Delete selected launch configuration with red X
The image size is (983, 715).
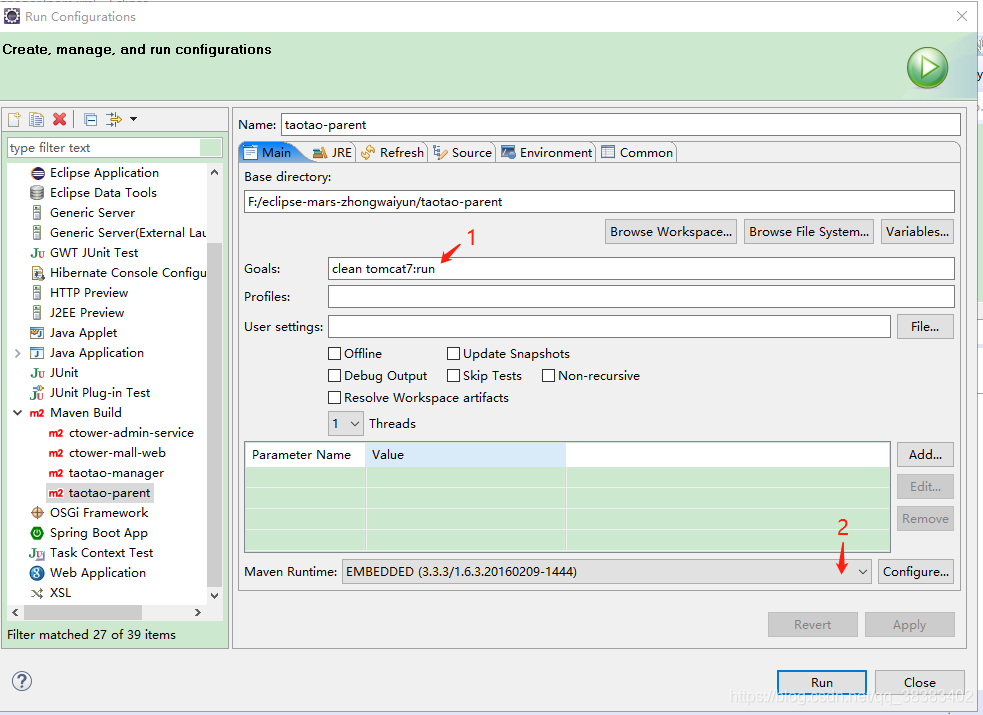coord(60,119)
